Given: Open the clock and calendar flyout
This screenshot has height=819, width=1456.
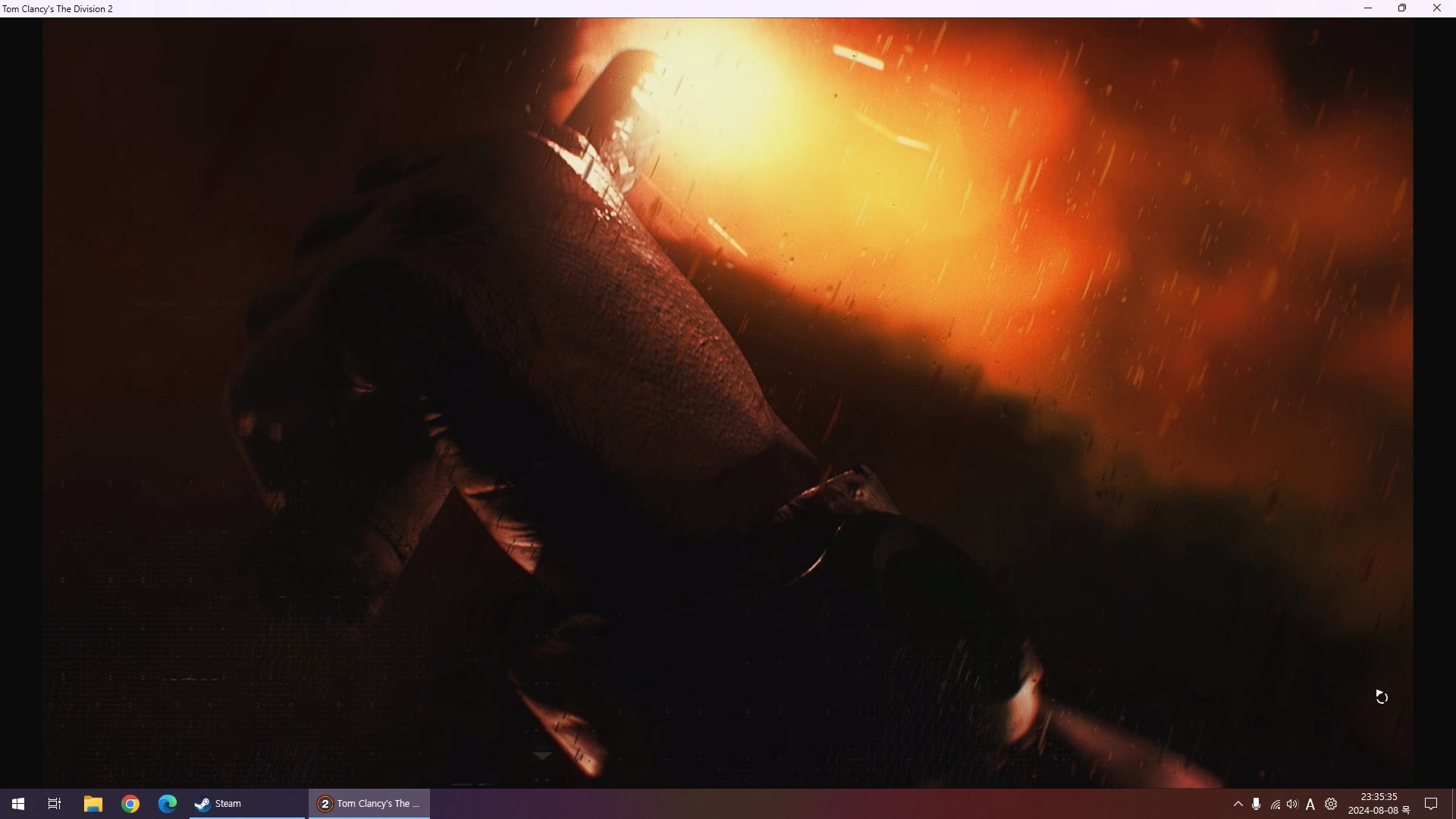Looking at the screenshot, I should coord(1379,804).
